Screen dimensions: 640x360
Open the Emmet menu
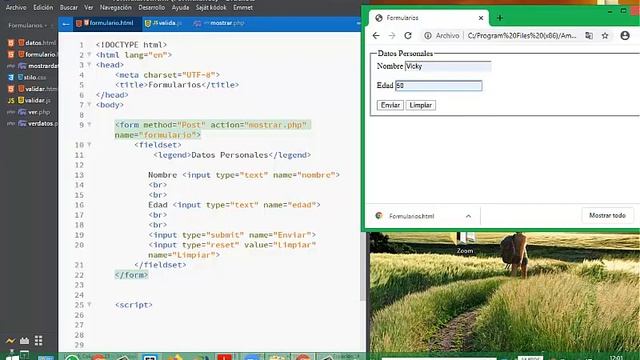[x=242, y=7]
